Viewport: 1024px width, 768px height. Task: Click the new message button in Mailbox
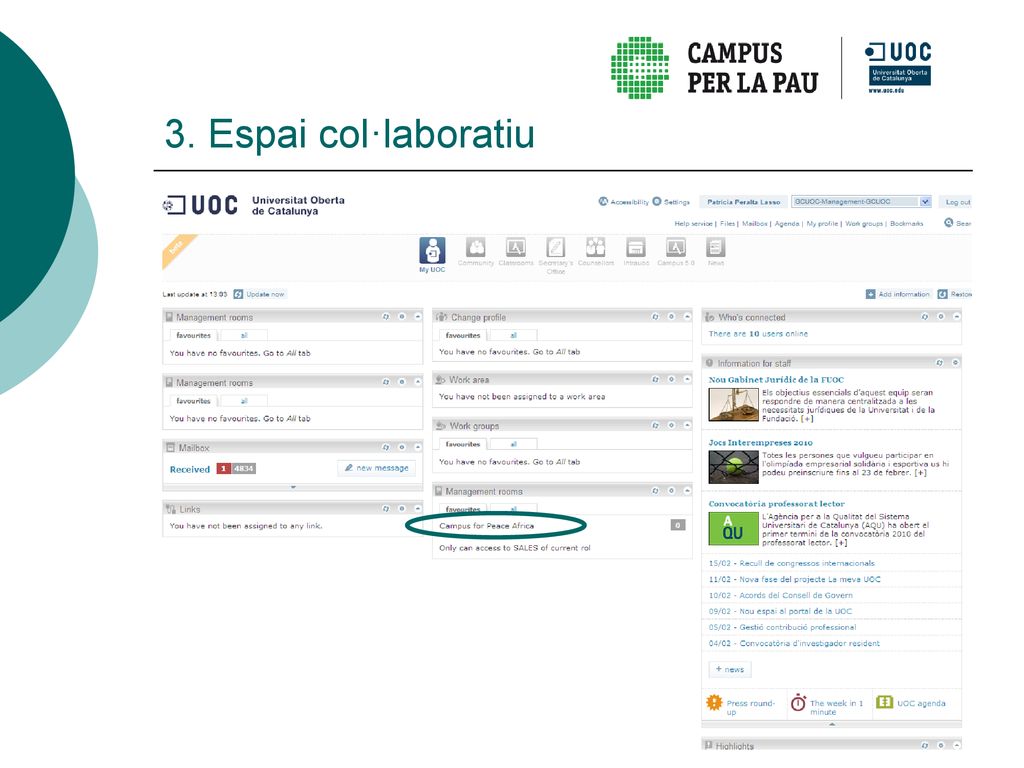coord(377,468)
